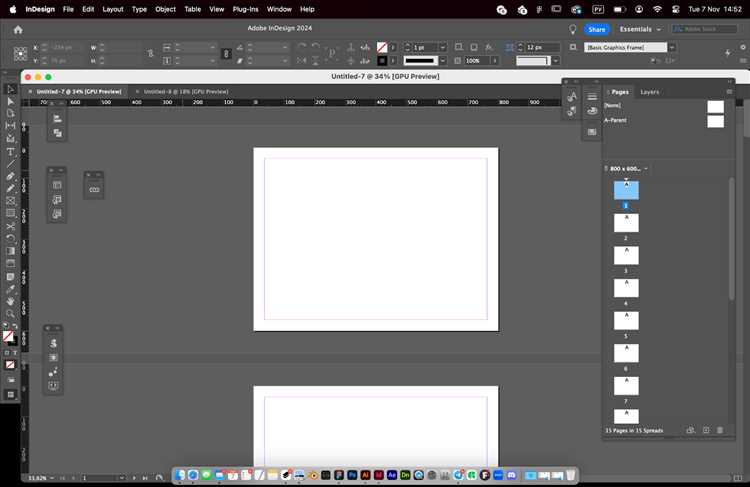Switch to the Untitled-8 document tab
750x487 pixels.
click(x=186, y=91)
